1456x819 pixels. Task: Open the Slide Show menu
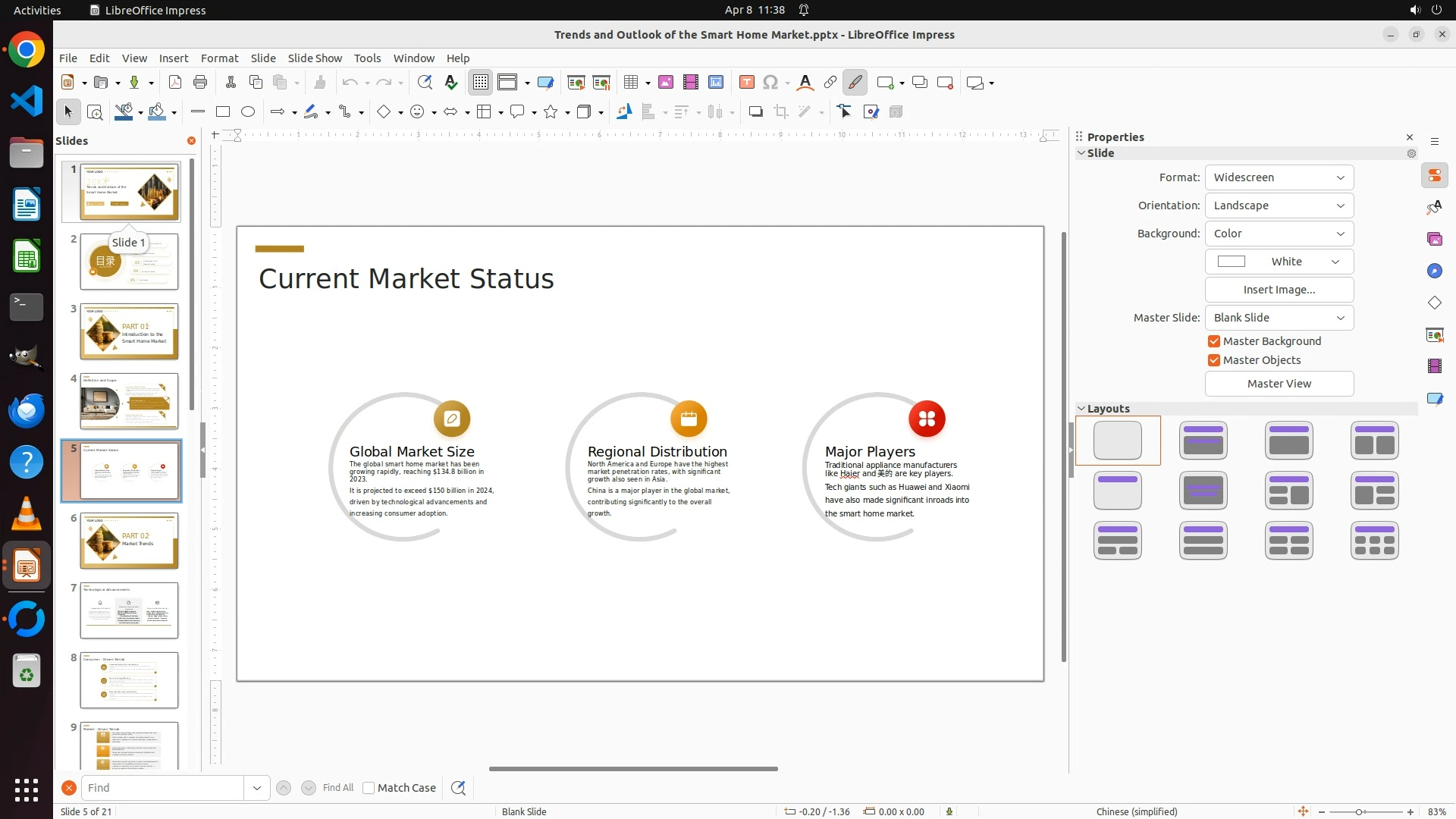315,58
